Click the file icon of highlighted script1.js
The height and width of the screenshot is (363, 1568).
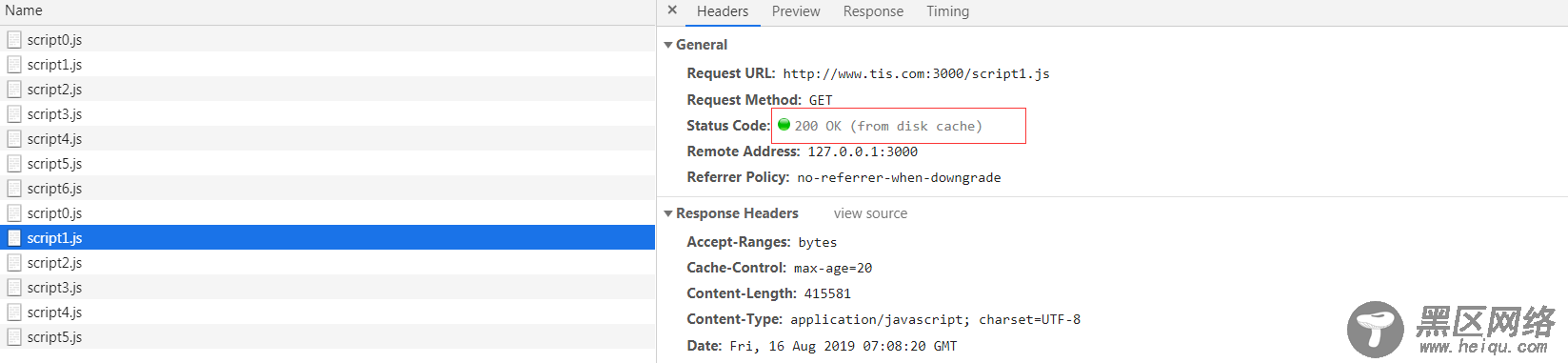coord(14,238)
